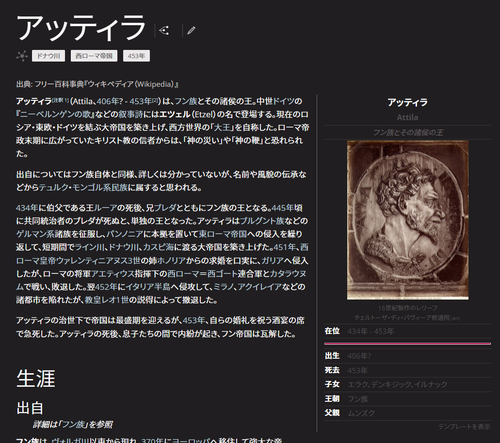Click the フン族 dynasty value in infobox

click(x=358, y=399)
